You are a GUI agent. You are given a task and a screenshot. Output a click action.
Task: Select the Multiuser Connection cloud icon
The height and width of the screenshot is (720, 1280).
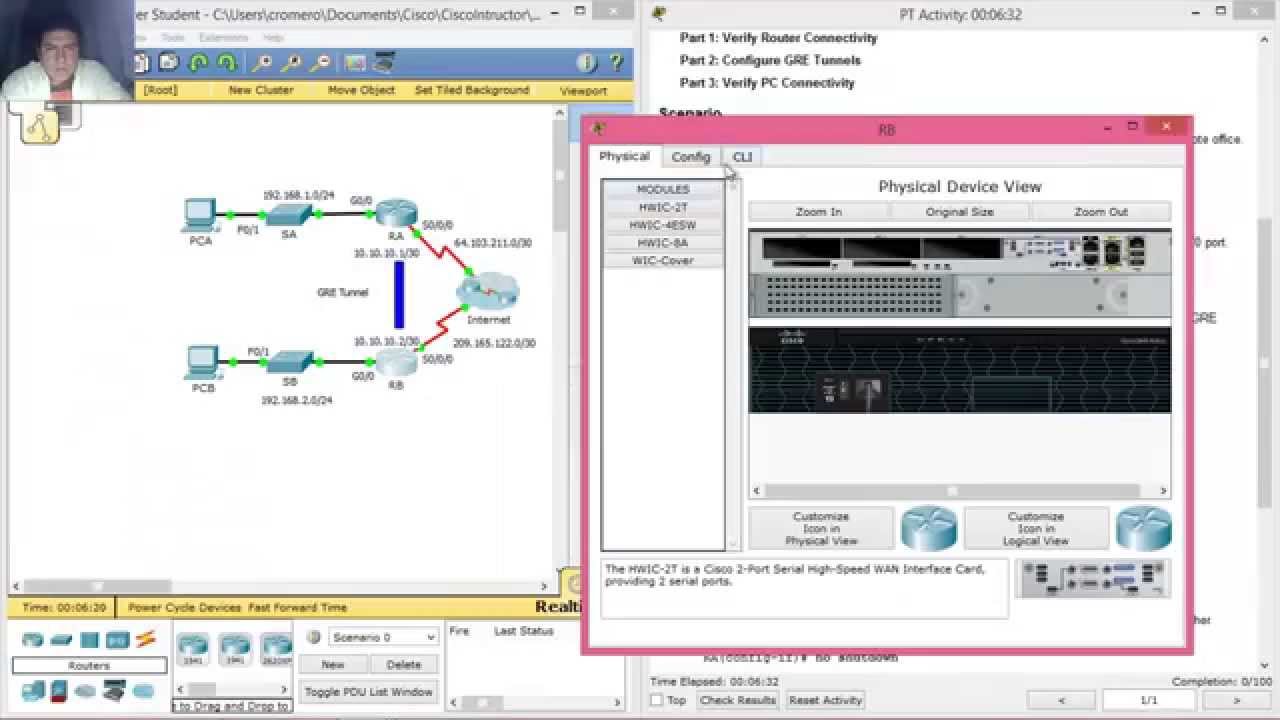point(144,690)
